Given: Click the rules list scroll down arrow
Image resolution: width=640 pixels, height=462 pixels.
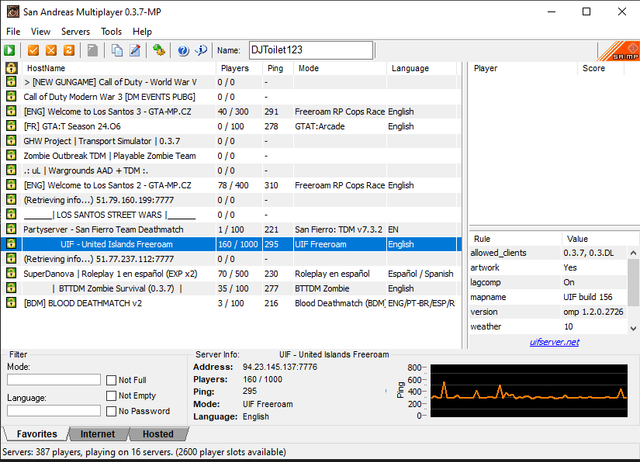Looking at the screenshot, I should click(x=633, y=328).
